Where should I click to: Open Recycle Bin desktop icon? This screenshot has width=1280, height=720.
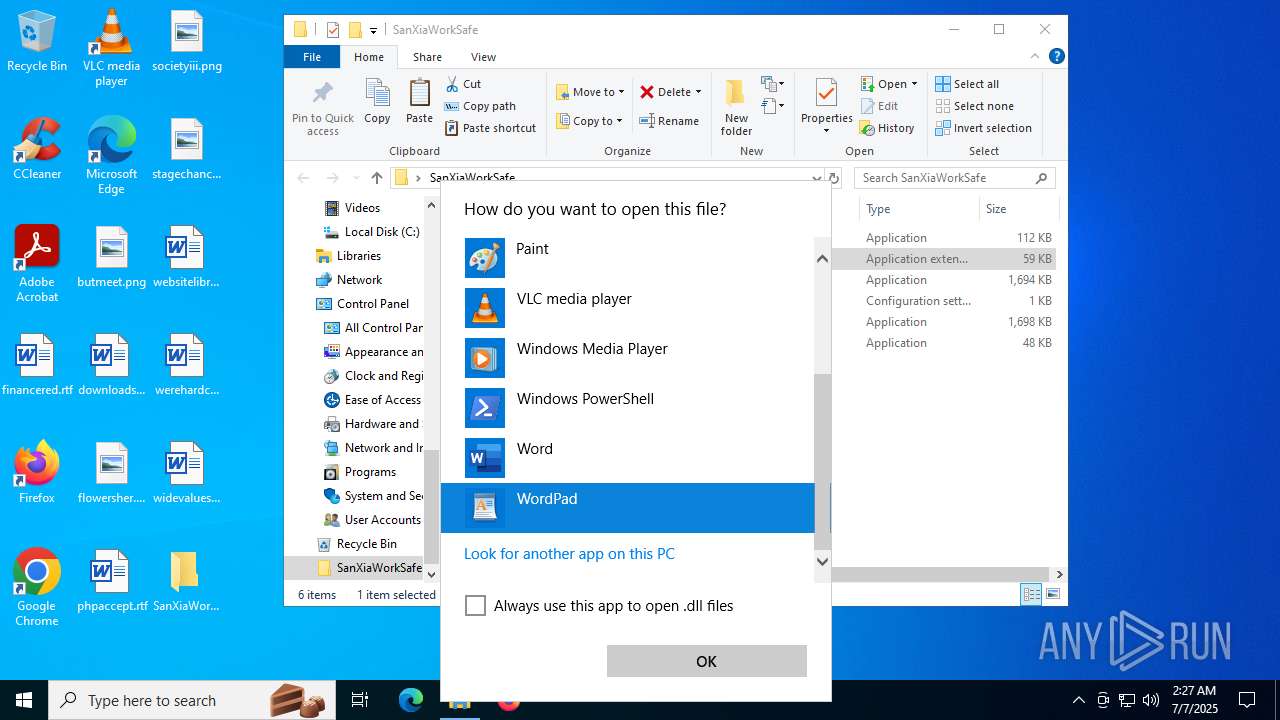coord(37,42)
